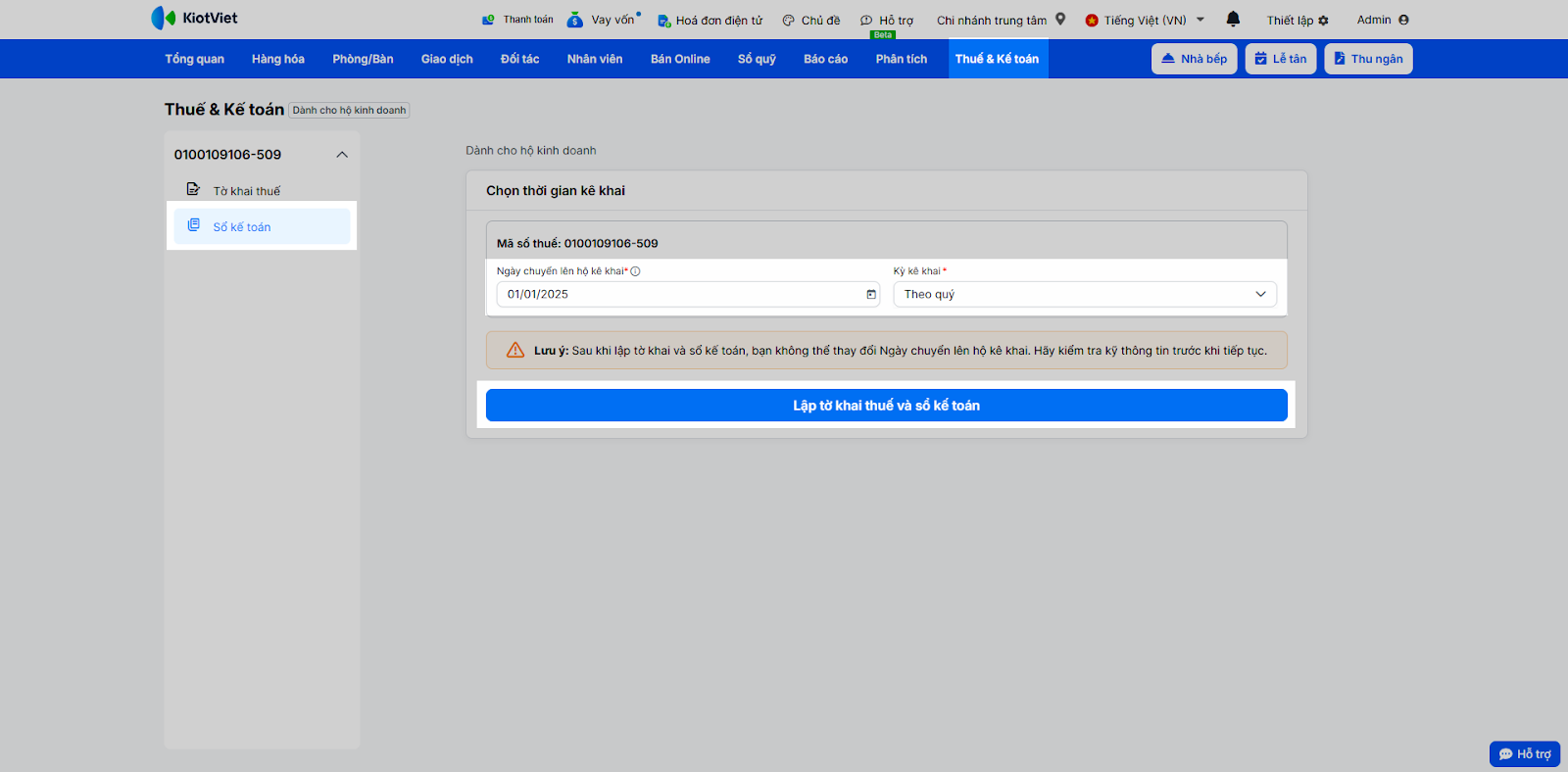The width and height of the screenshot is (1568, 772).
Task: Click the "Dành cho hộ kinh doanh" badge by the title
Action: pyautogui.click(x=349, y=111)
